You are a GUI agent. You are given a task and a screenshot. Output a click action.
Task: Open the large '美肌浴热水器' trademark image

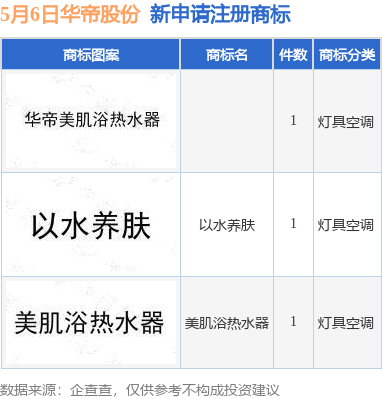[x=91, y=322]
